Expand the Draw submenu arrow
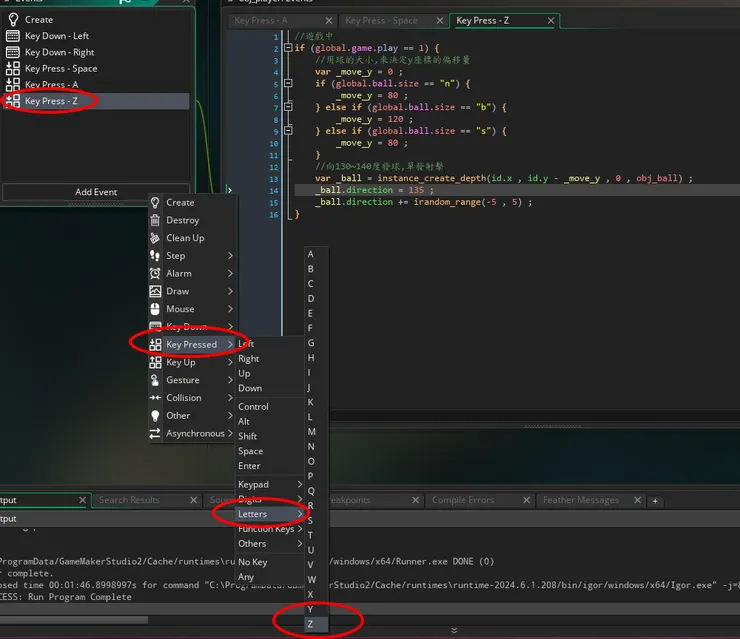This screenshot has height=639, width=740. (x=230, y=291)
